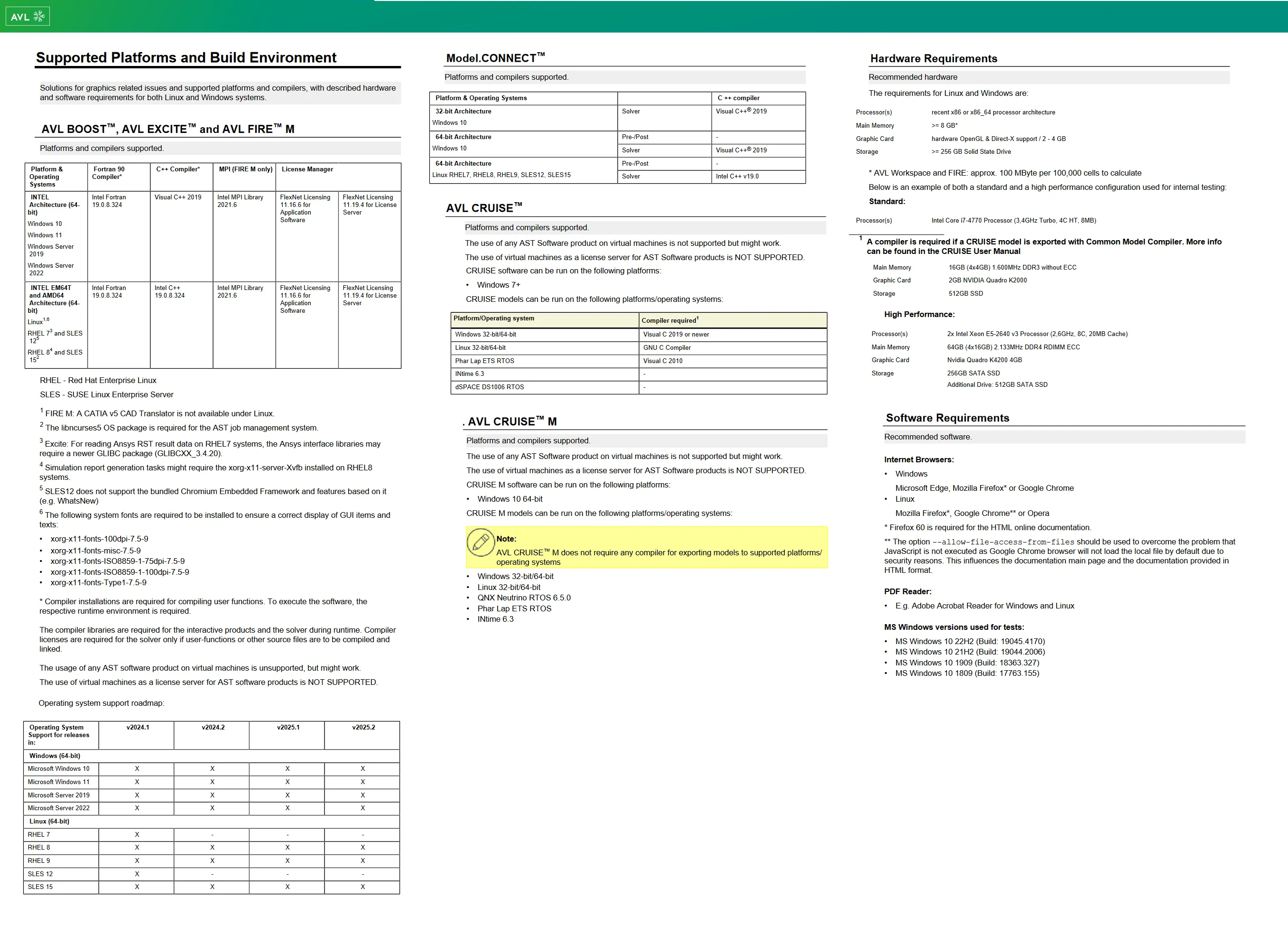Click the 'xorg-x11-fonts-100dpi-7.5-9' list item
This screenshot has width=1288, height=926.
tap(99, 539)
